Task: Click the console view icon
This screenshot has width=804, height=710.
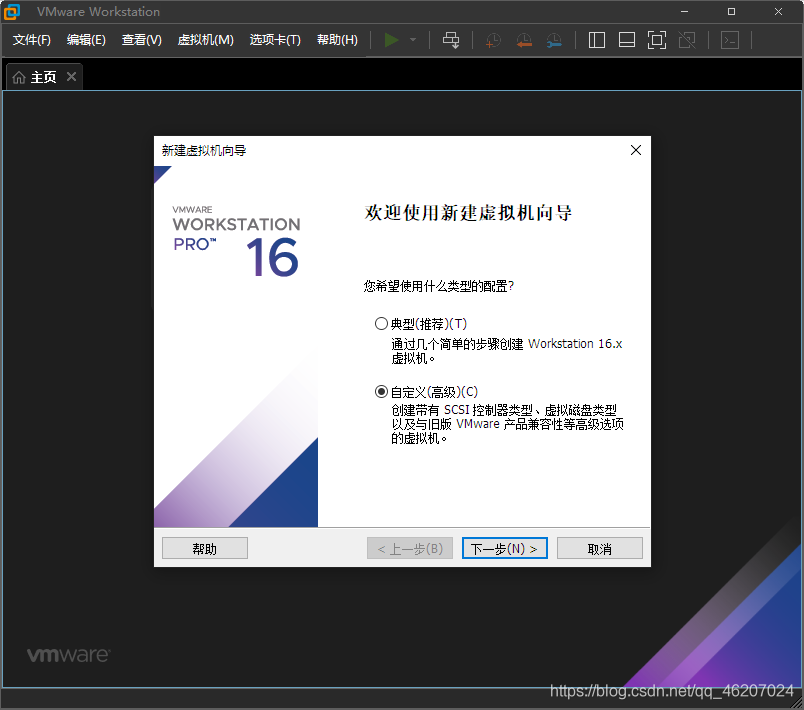Action: click(730, 40)
